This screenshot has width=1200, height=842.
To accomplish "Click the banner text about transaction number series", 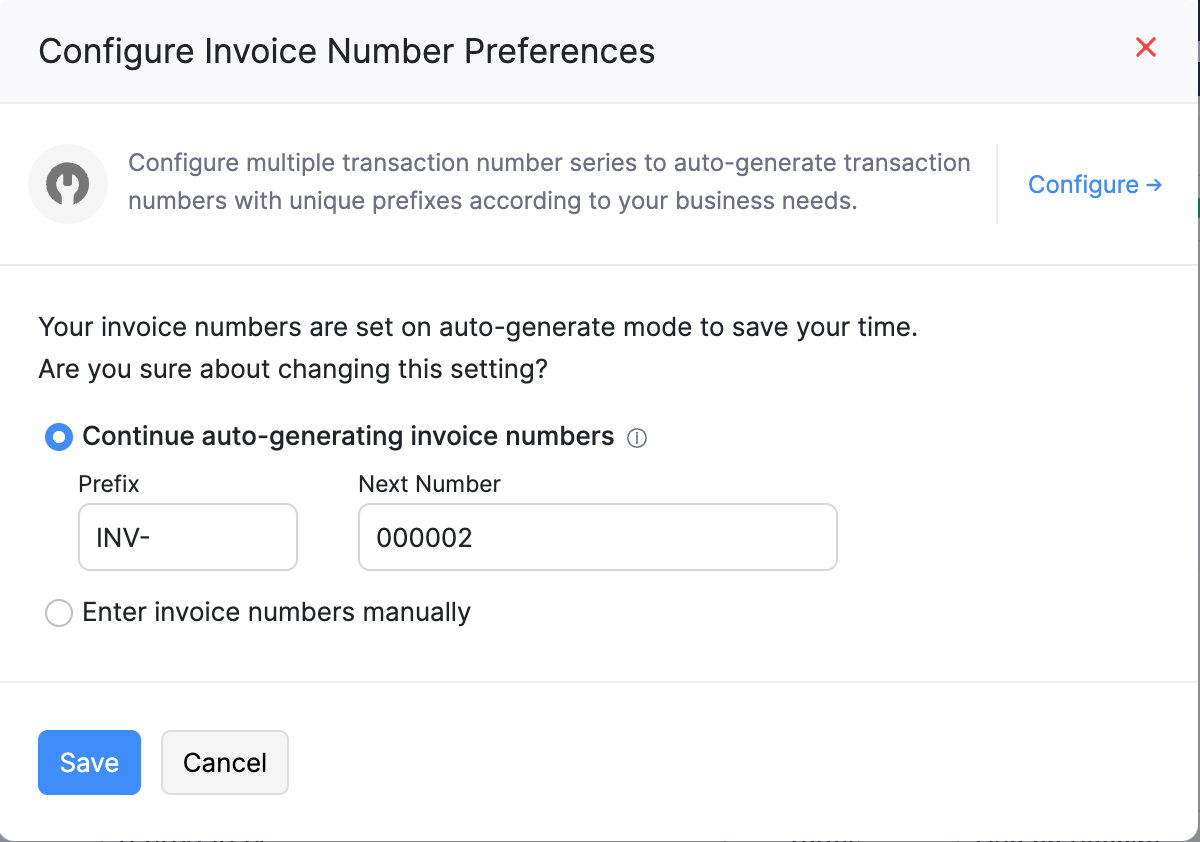I will point(549,182).
